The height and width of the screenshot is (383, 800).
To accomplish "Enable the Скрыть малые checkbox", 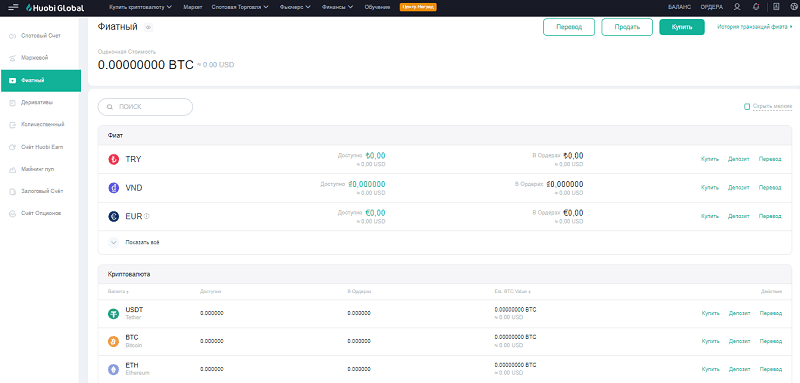I will [x=747, y=107].
